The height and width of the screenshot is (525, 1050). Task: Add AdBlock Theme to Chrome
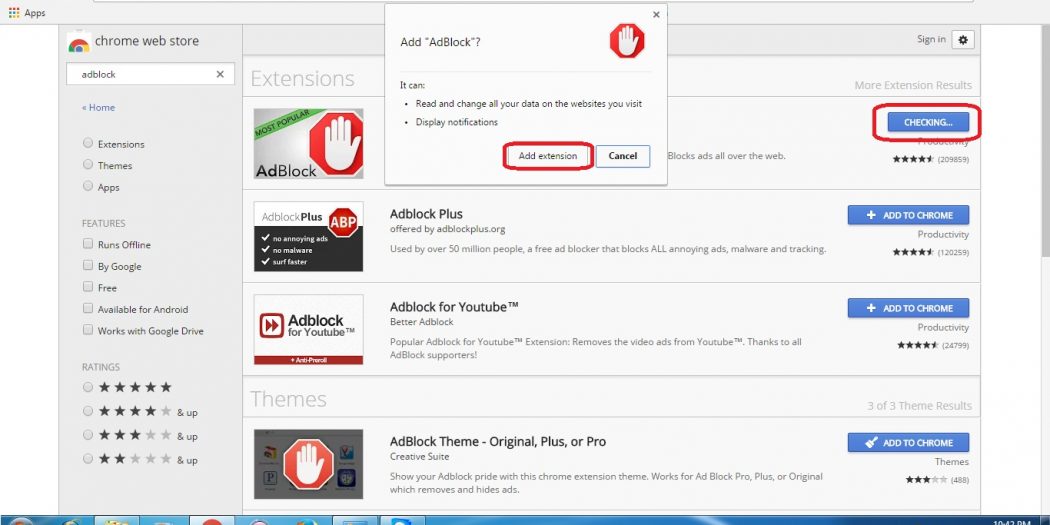[x=908, y=443]
